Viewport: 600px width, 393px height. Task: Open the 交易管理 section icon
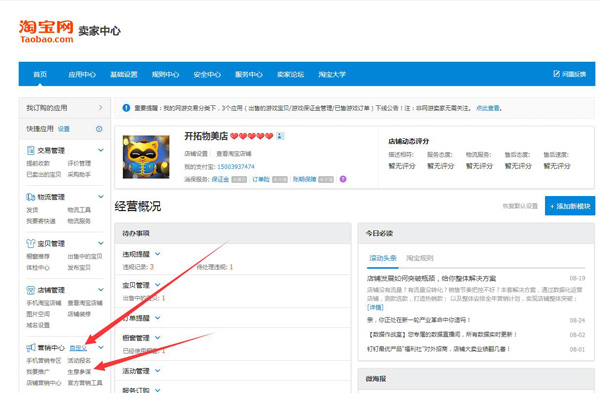point(31,150)
